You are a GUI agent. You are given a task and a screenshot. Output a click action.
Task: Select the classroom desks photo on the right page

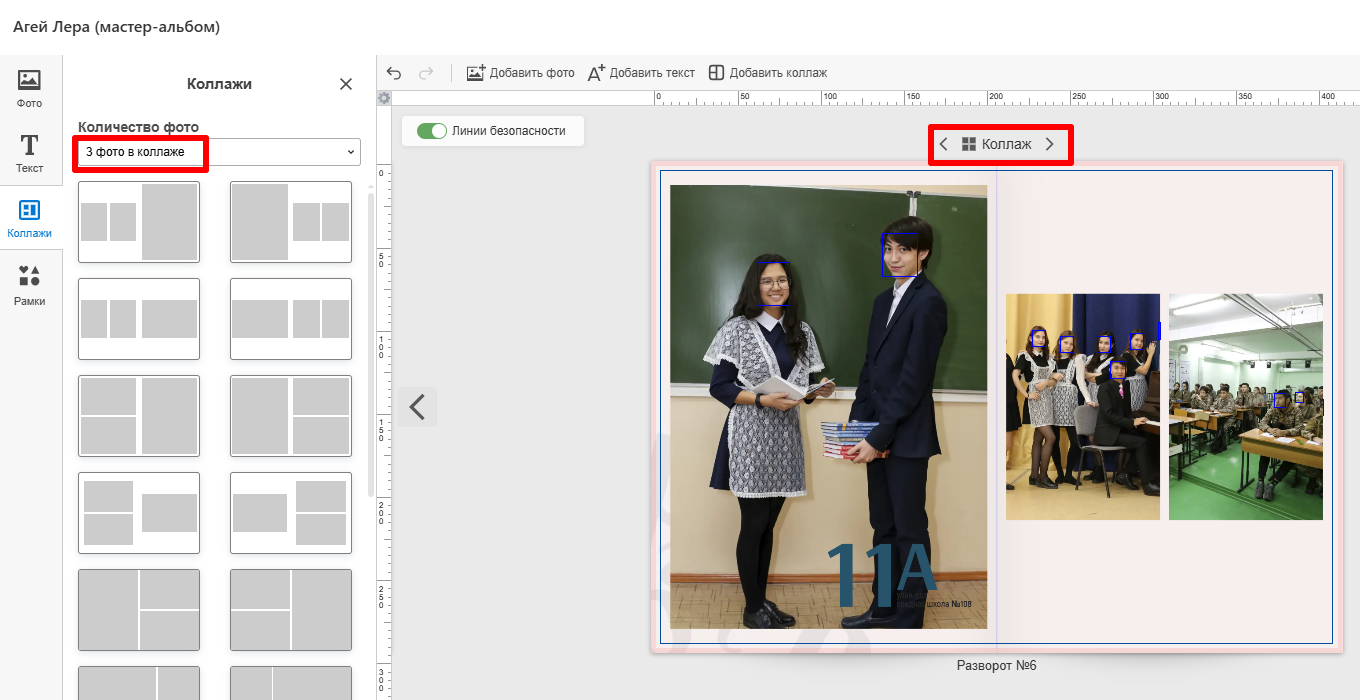[x=1245, y=406]
